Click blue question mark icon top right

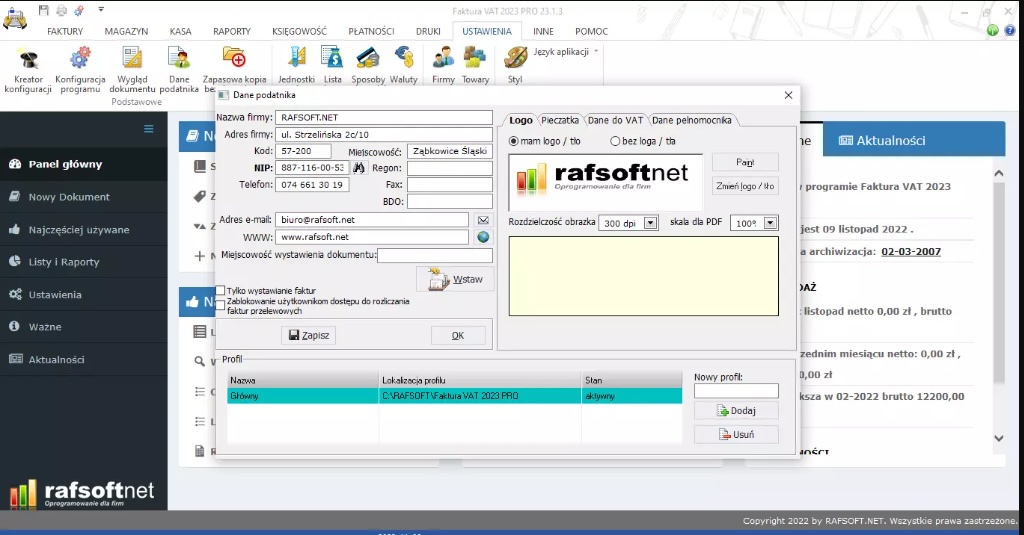(1010, 30)
